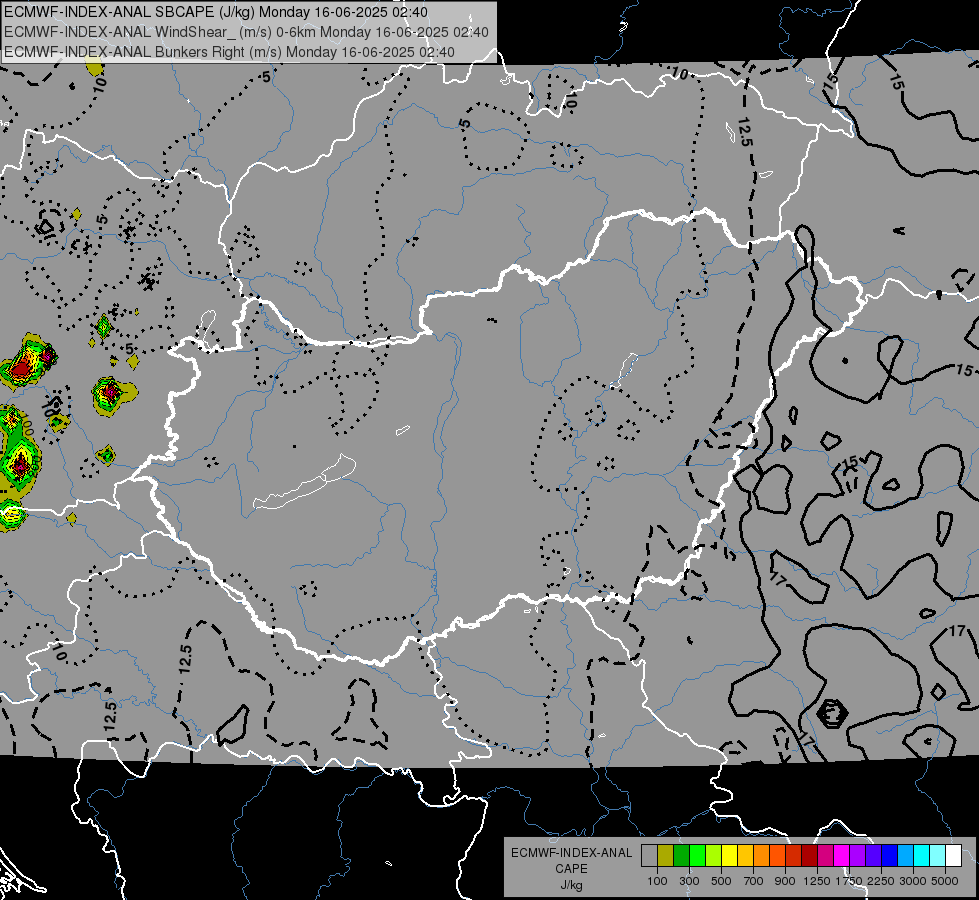Pick the bright green legend swatch

pos(697,855)
